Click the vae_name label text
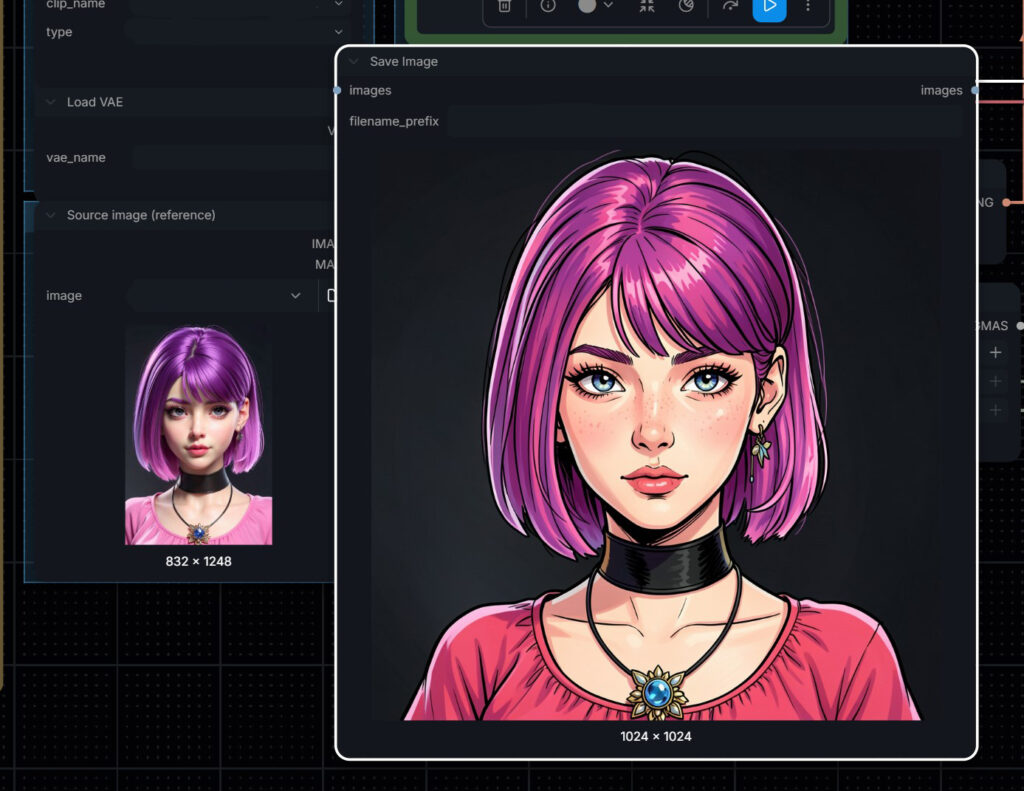 (76, 157)
